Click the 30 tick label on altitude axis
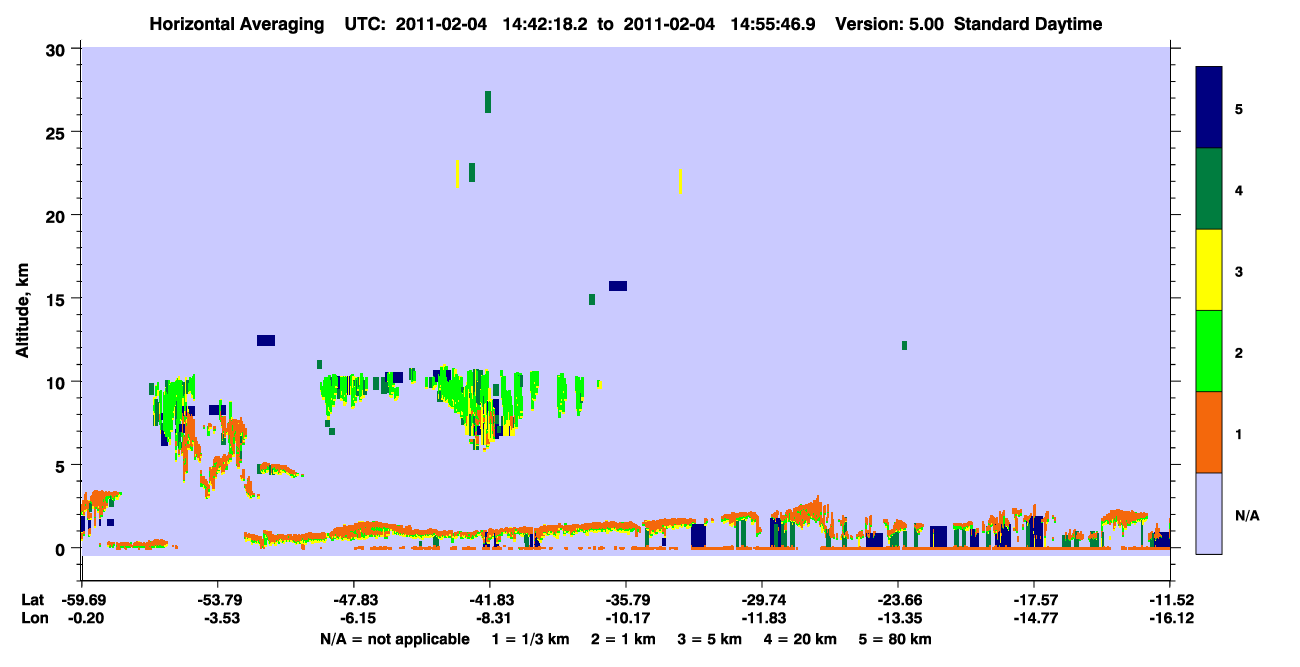The width and height of the screenshot is (1300, 667). coord(58,49)
